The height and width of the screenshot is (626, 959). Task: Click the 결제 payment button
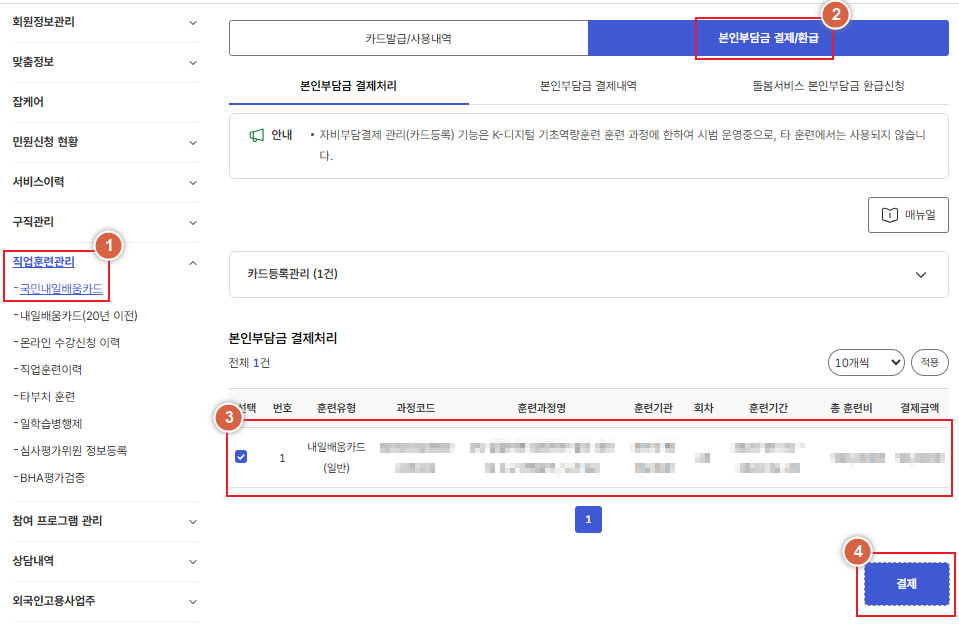tap(905, 584)
